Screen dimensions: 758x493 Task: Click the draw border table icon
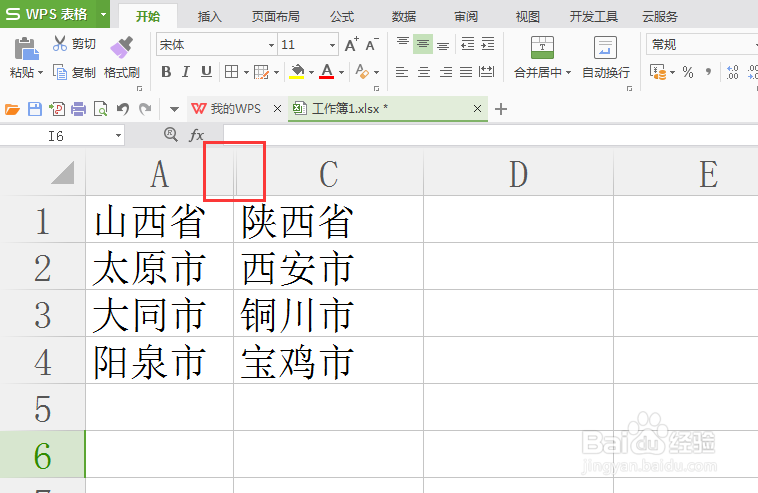click(x=262, y=72)
